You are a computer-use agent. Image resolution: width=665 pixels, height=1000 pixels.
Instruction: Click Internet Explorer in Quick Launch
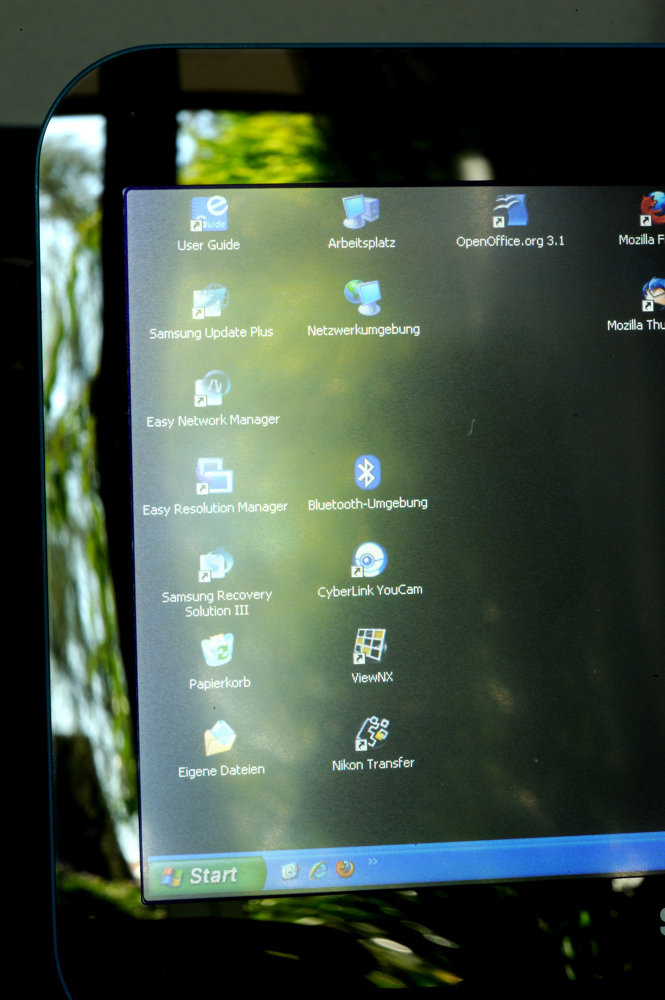pos(318,870)
